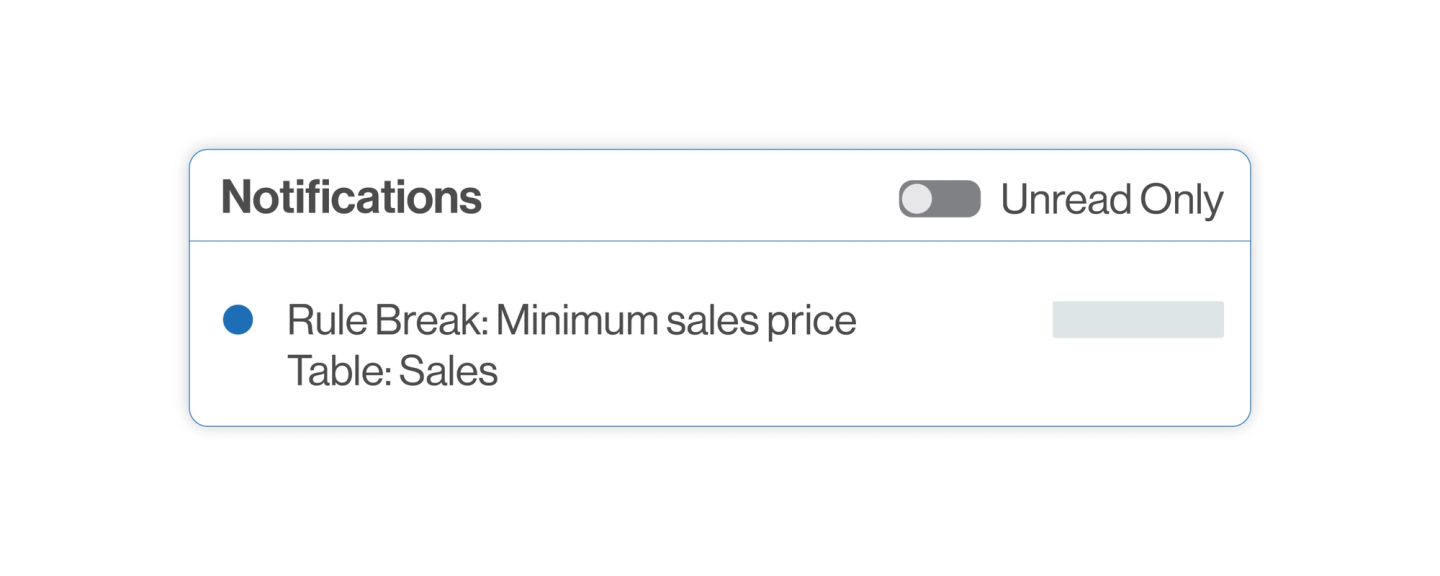1440x576 pixels.
Task: Click the Unread Only label text
Action: [x=1111, y=200]
